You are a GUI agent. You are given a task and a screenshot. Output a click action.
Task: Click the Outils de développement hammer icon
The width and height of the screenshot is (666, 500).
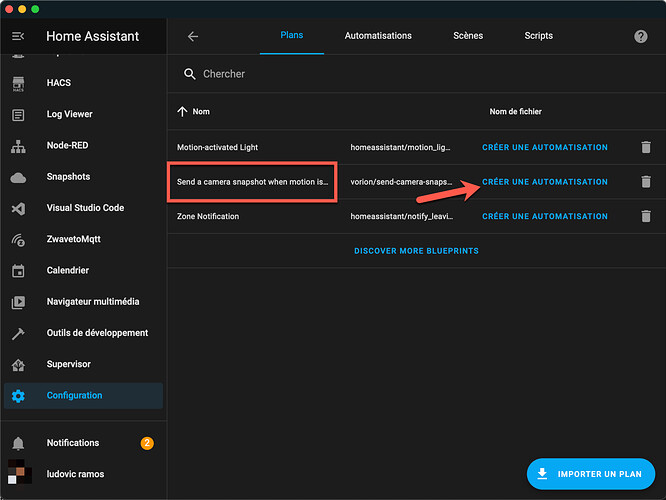click(18, 333)
